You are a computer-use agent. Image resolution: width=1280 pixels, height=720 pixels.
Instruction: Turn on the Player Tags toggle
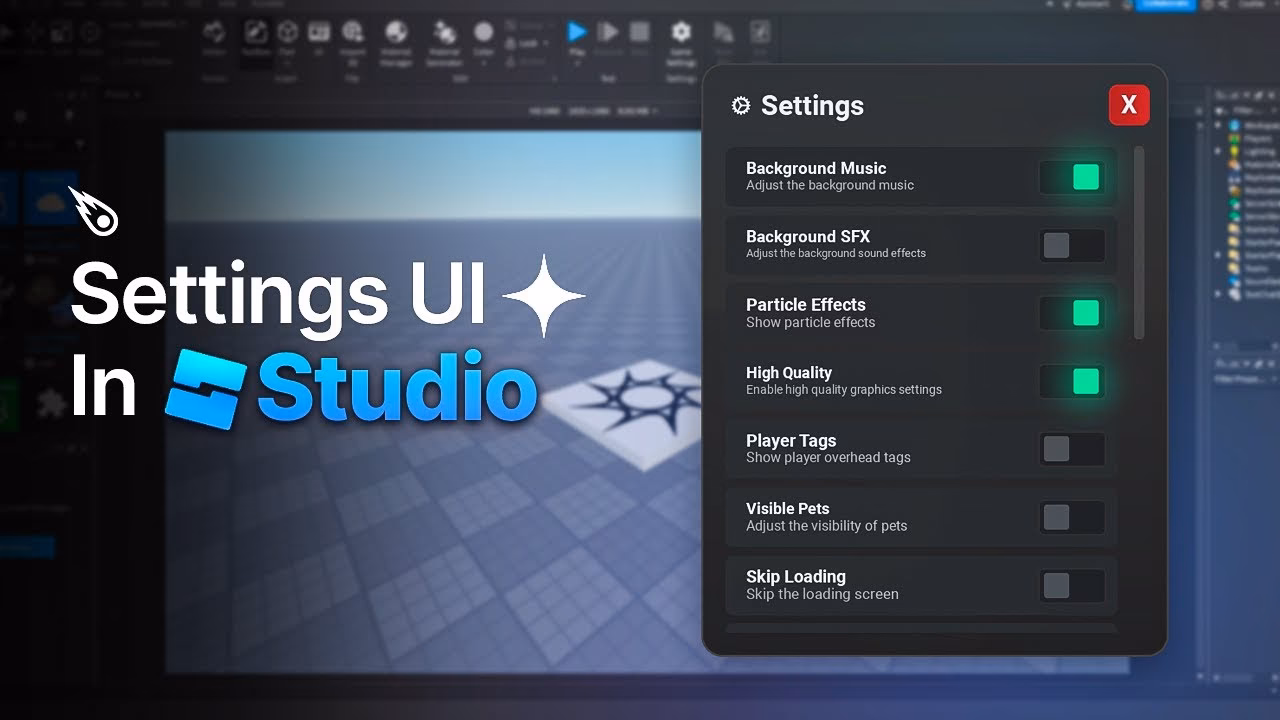click(x=1072, y=449)
